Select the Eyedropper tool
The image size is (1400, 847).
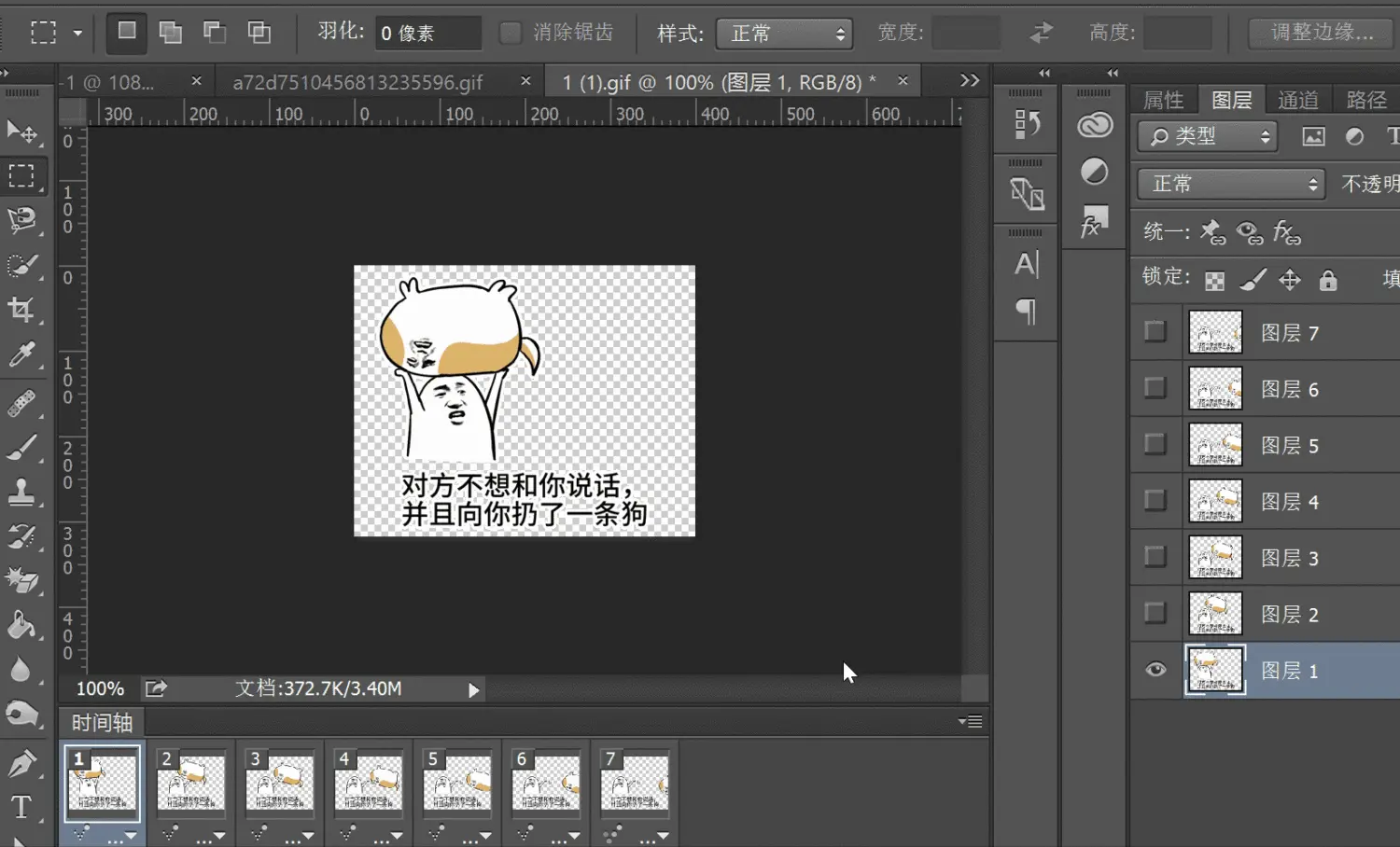(21, 354)
